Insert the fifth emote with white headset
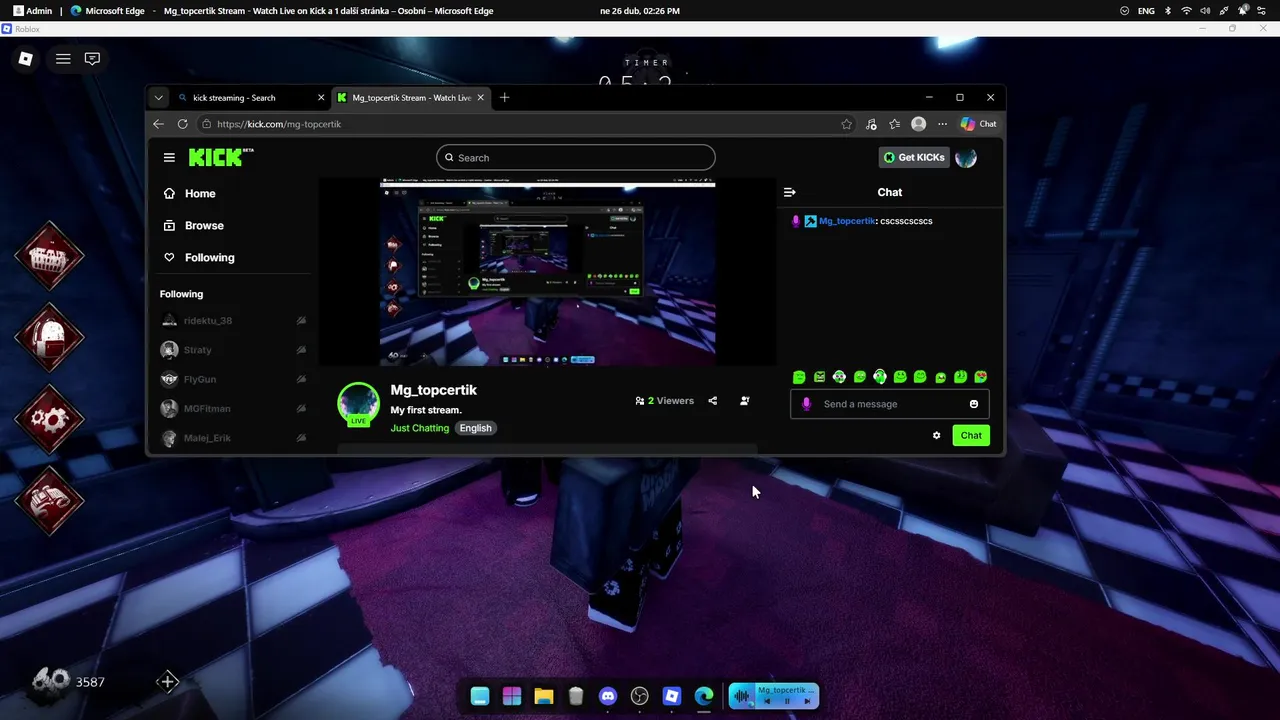The width and height of the screenshot is (1280, 720). click(x=879, y=377)
